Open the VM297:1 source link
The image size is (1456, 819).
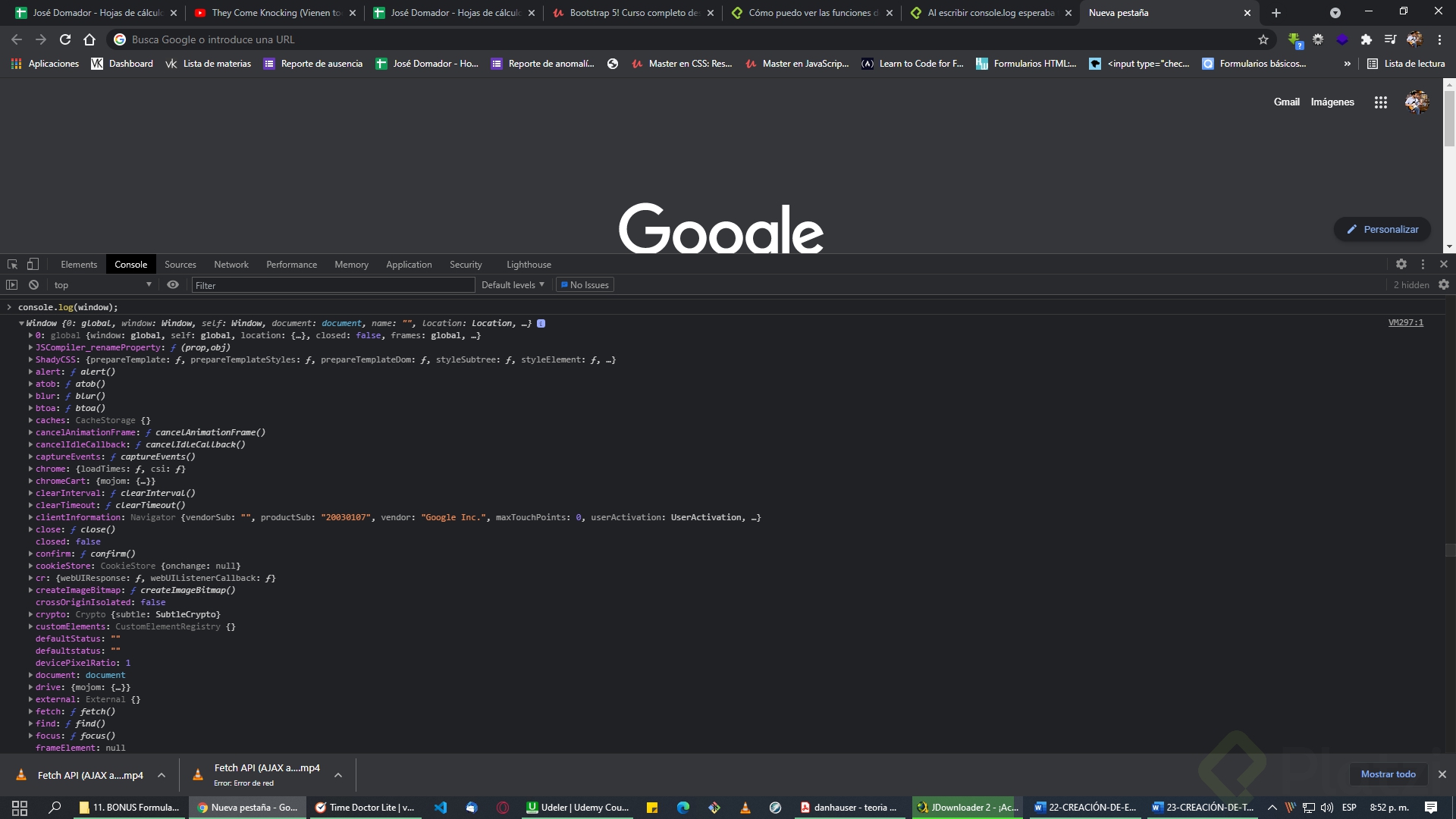1405,323
